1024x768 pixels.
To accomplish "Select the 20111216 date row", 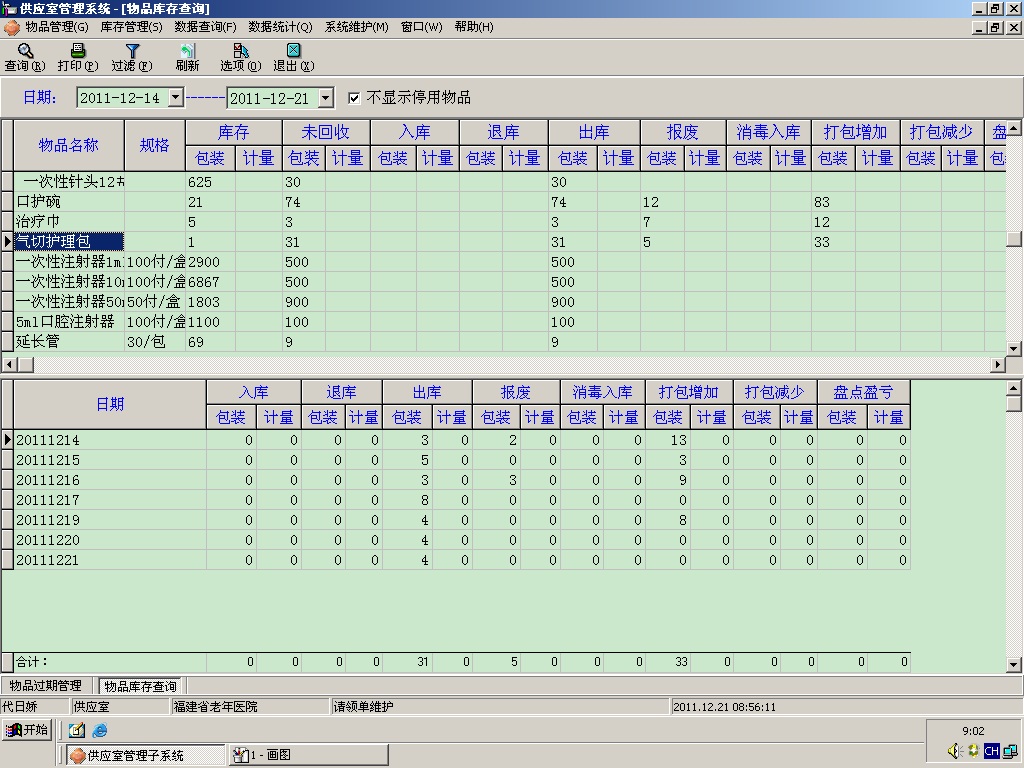I will click(x=456, y=480).
